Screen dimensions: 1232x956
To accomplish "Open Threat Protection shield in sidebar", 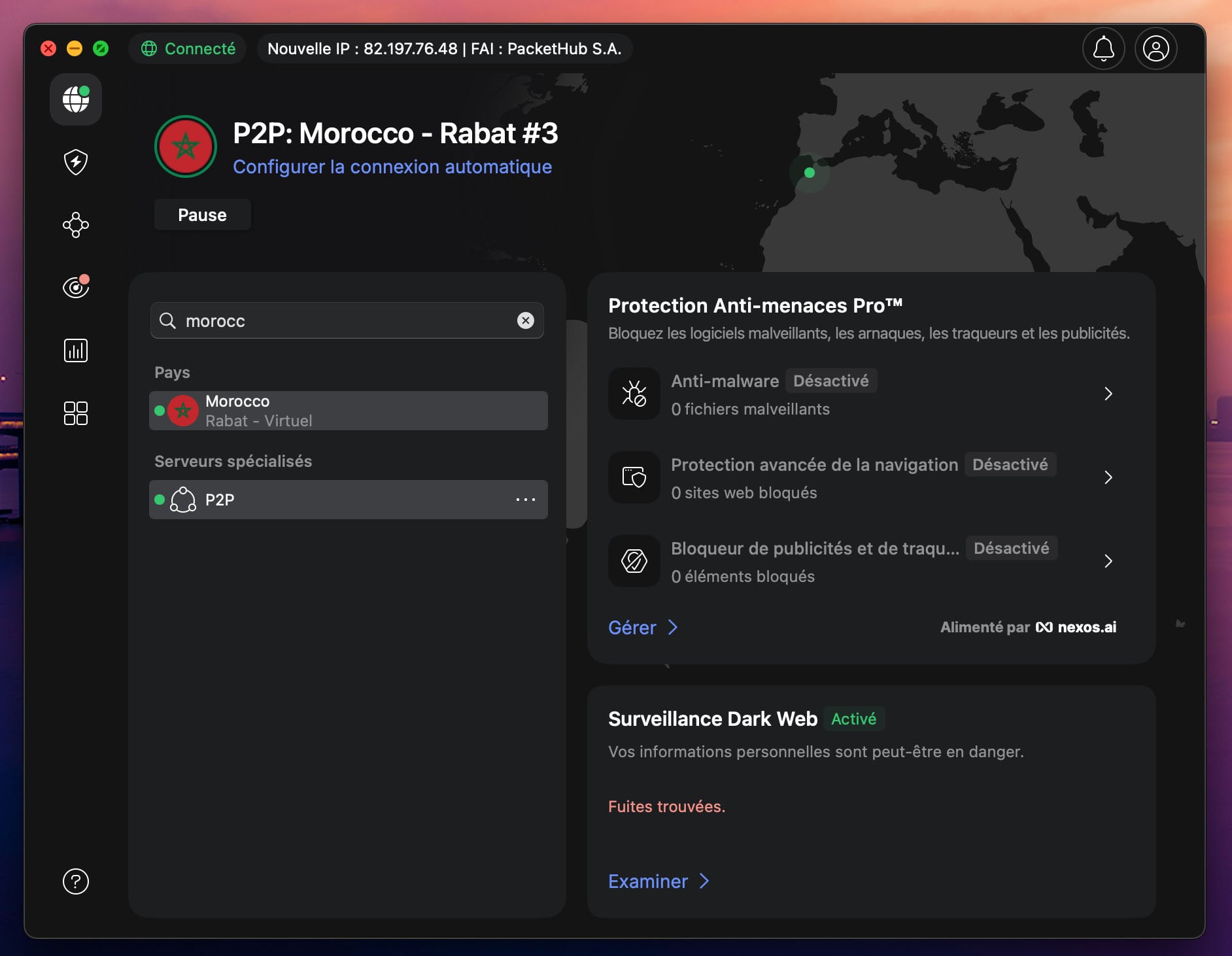I will [x=75, y=162].
